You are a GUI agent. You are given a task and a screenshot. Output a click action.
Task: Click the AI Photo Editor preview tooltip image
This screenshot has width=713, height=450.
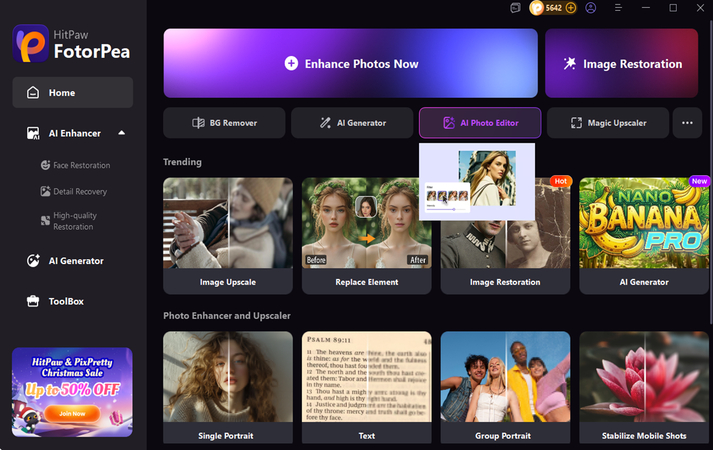click(477, 181)
